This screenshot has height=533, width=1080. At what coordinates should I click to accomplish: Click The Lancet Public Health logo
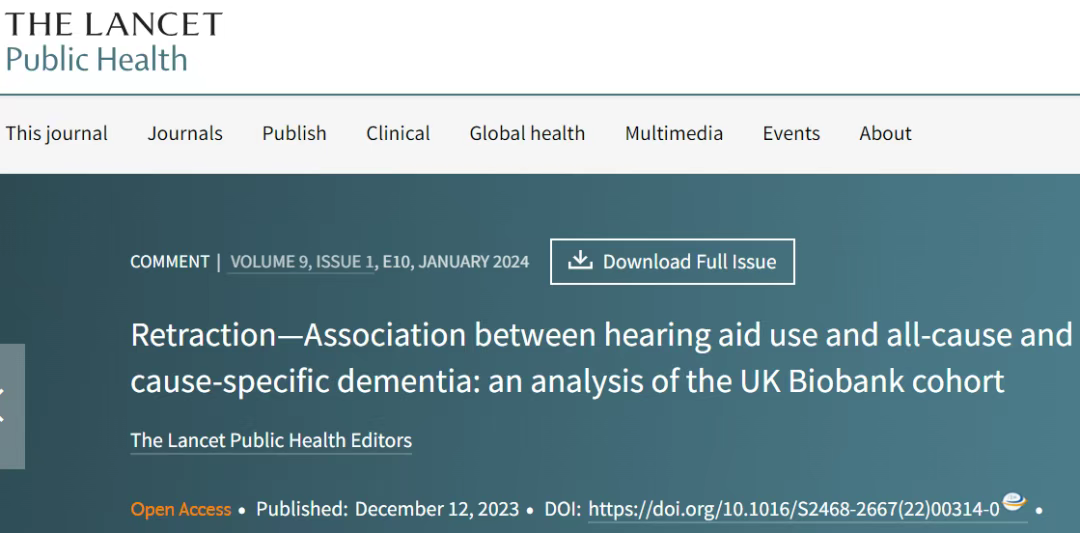tap(114, 42)
